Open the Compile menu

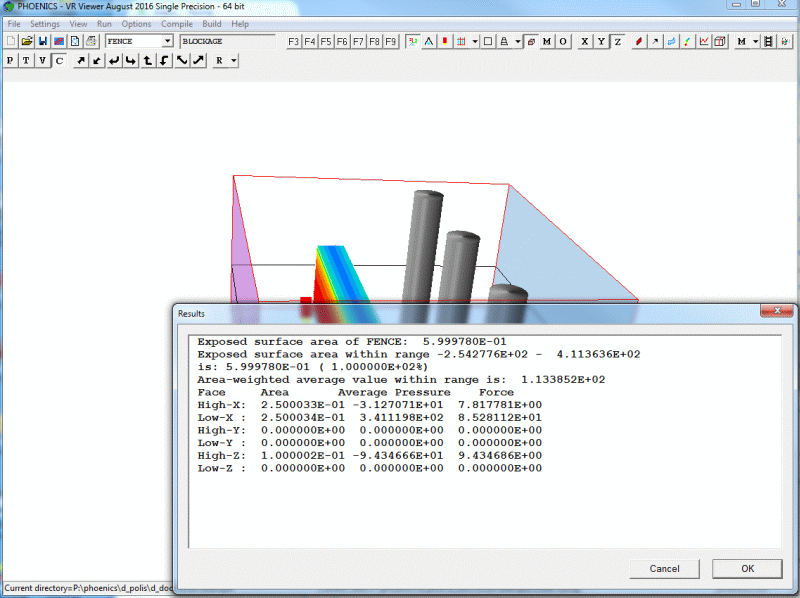click(177, 23)
